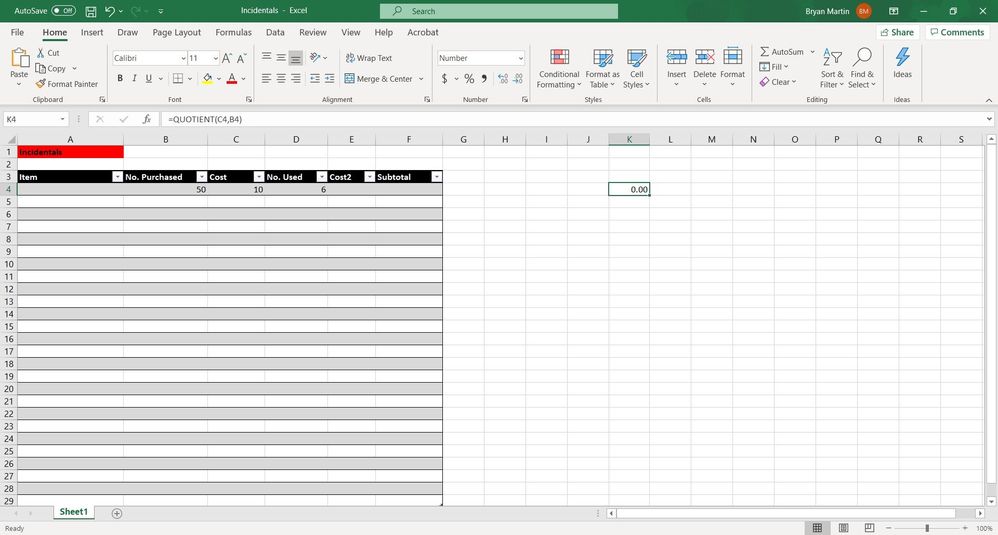Screen dimensions: 998x535
Task: Open the File menu
Action: click(17, 32)
